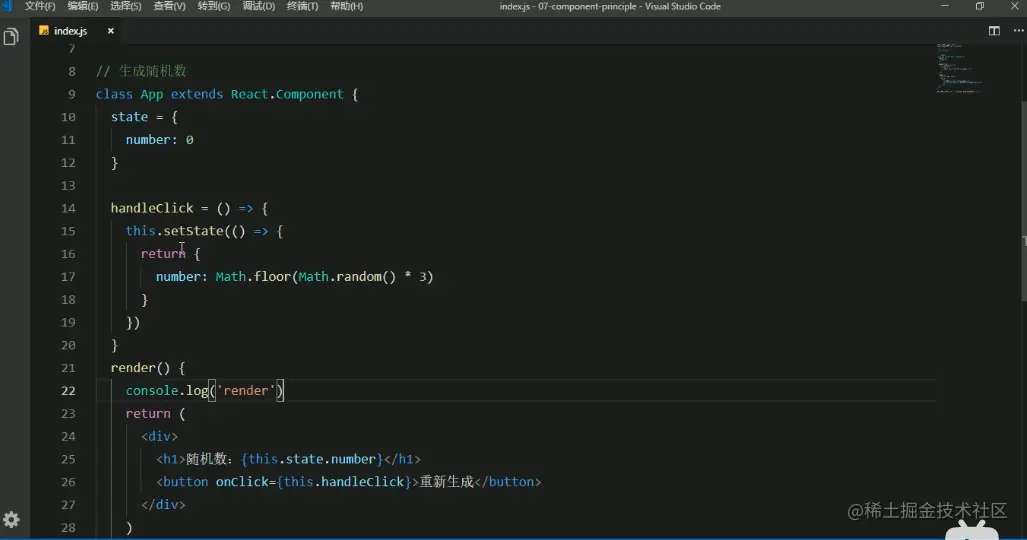The image size is (1027, 540).
Task: Open the Manage gear icon
Action: click(11, 520)
